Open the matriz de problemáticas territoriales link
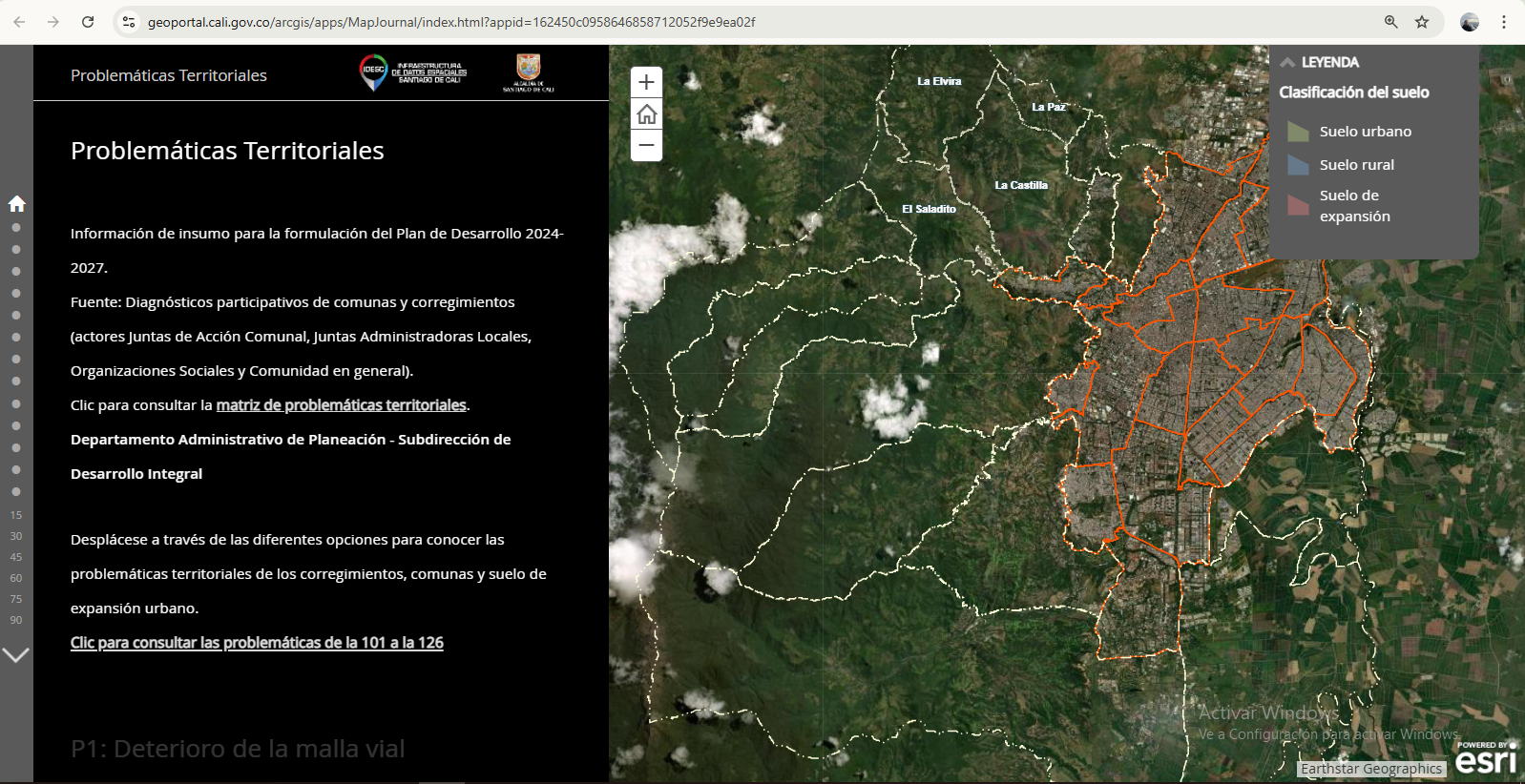This screenshot has width=1525, height=784. pyautogui.click(x=341, y=405)
